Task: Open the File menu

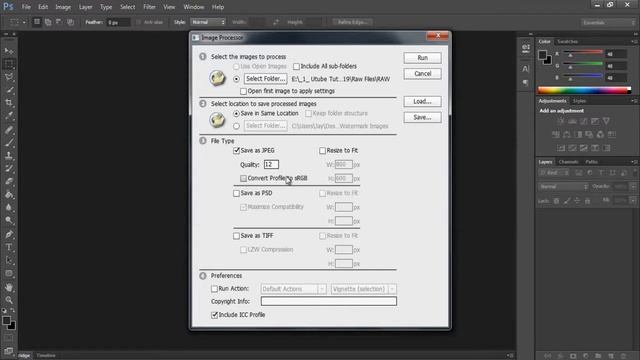Action: coord(26,7)
